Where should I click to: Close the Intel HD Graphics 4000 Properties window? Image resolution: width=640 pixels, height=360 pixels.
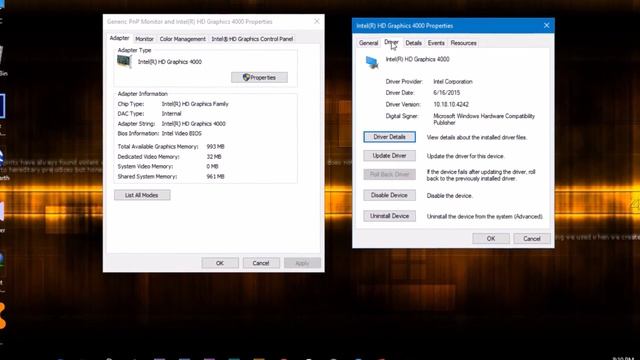(x=547, y=25)
